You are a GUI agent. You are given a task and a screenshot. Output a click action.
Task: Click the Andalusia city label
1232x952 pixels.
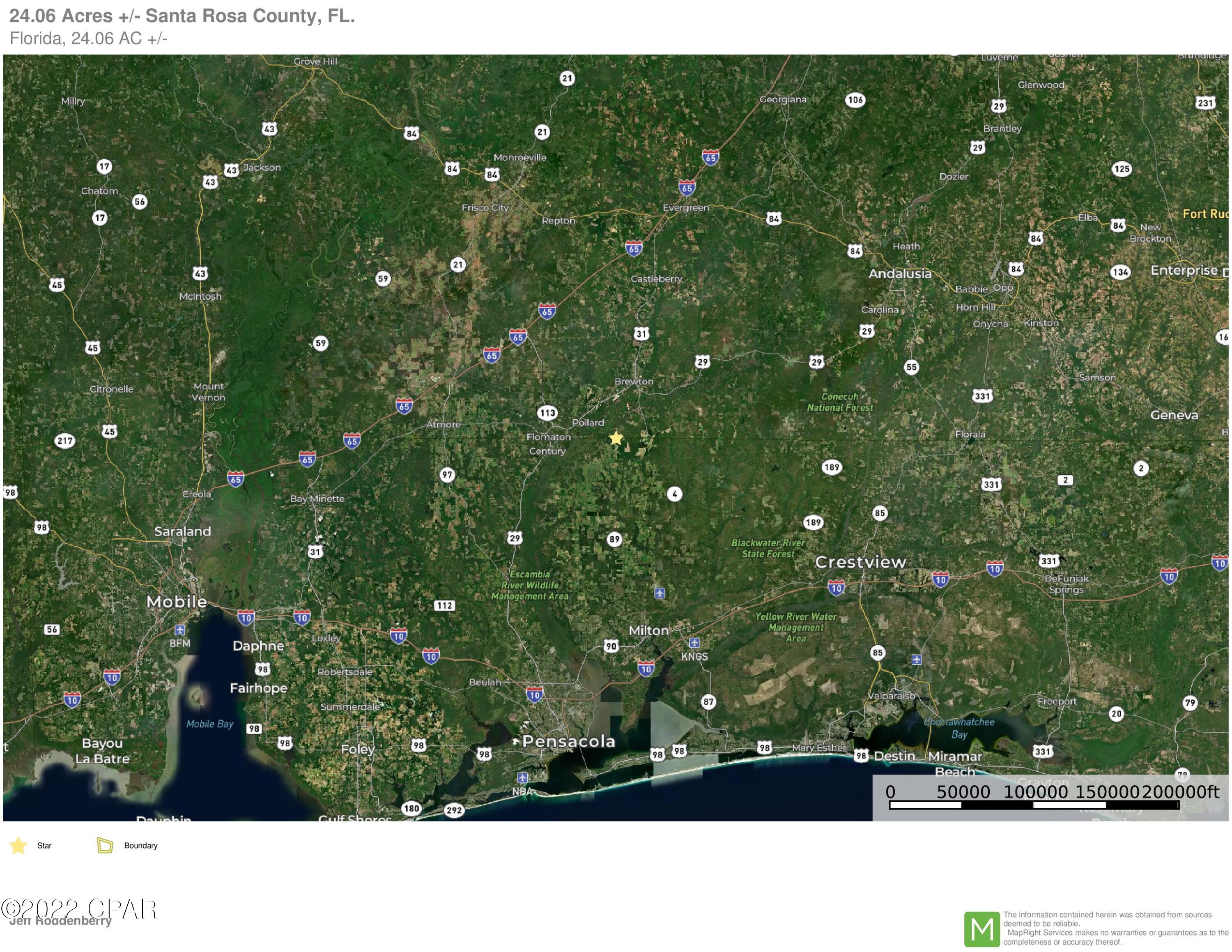[900, 274]
